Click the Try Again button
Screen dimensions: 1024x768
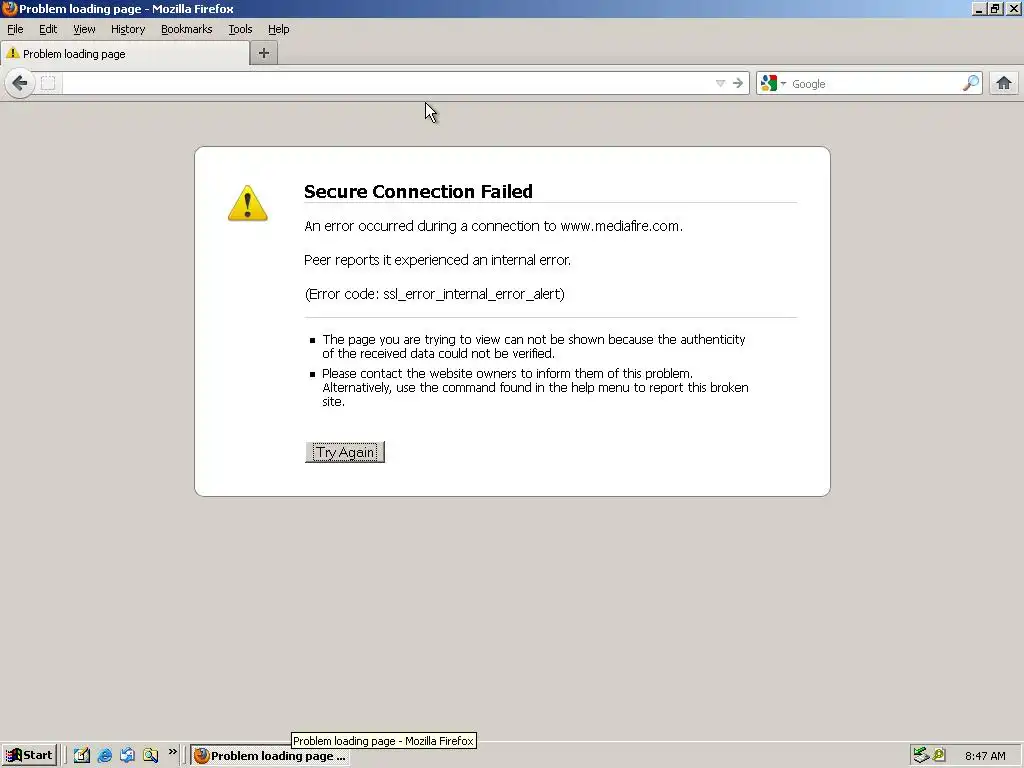(345, 452)
